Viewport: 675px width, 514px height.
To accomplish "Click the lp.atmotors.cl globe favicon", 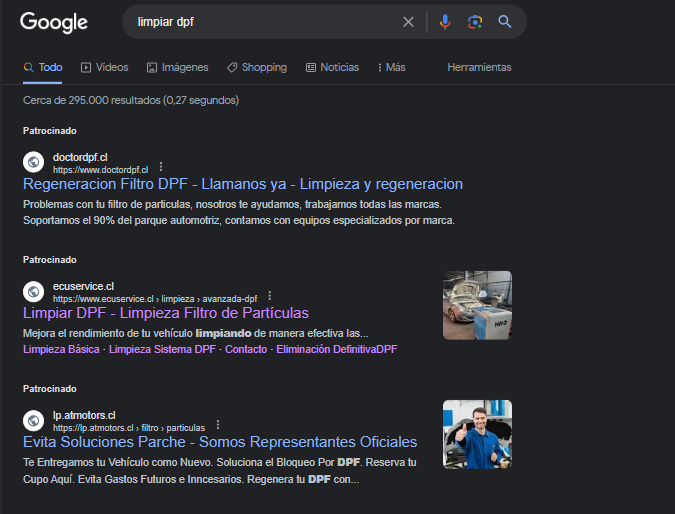I will (x=34, y=421).
